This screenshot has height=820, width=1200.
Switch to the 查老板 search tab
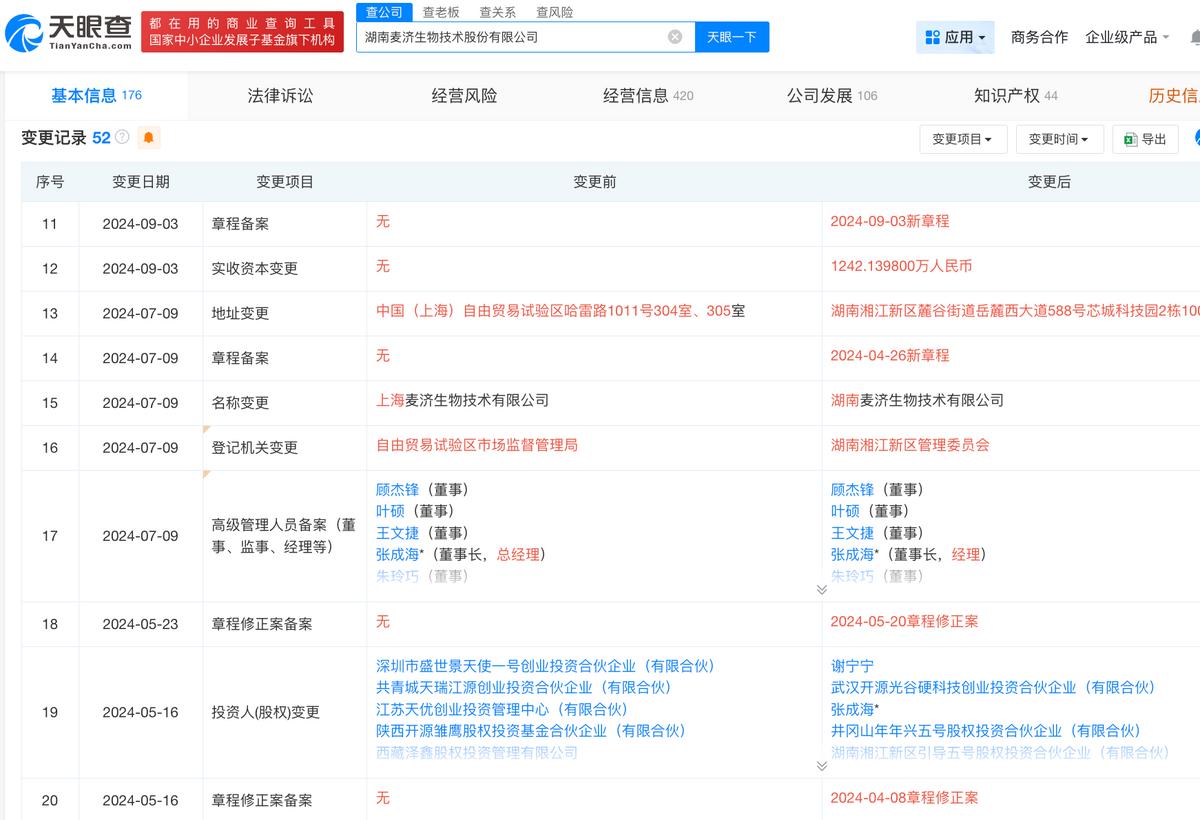(441, 12)
